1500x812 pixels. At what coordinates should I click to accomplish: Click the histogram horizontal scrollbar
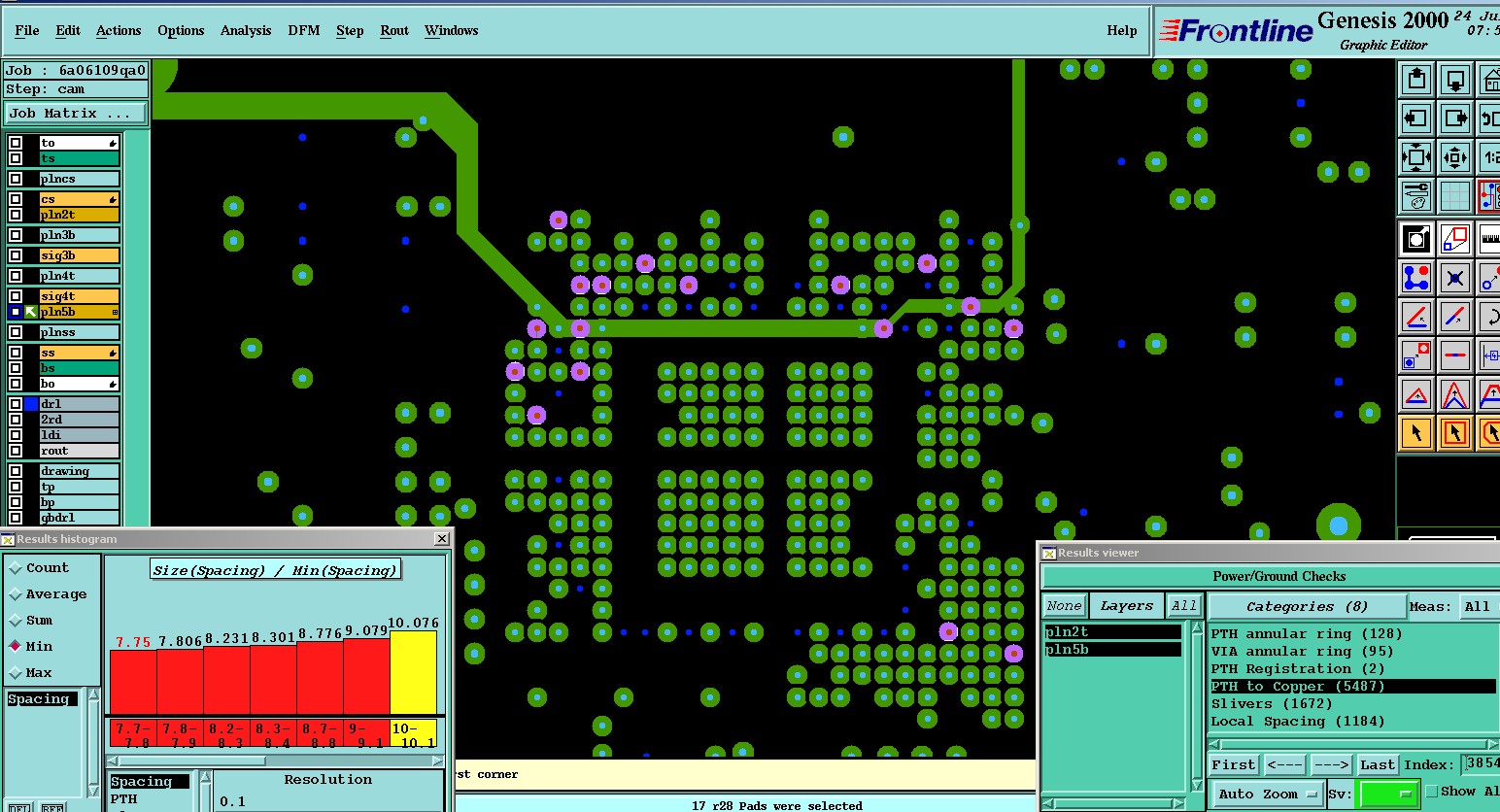pos(275,761)
